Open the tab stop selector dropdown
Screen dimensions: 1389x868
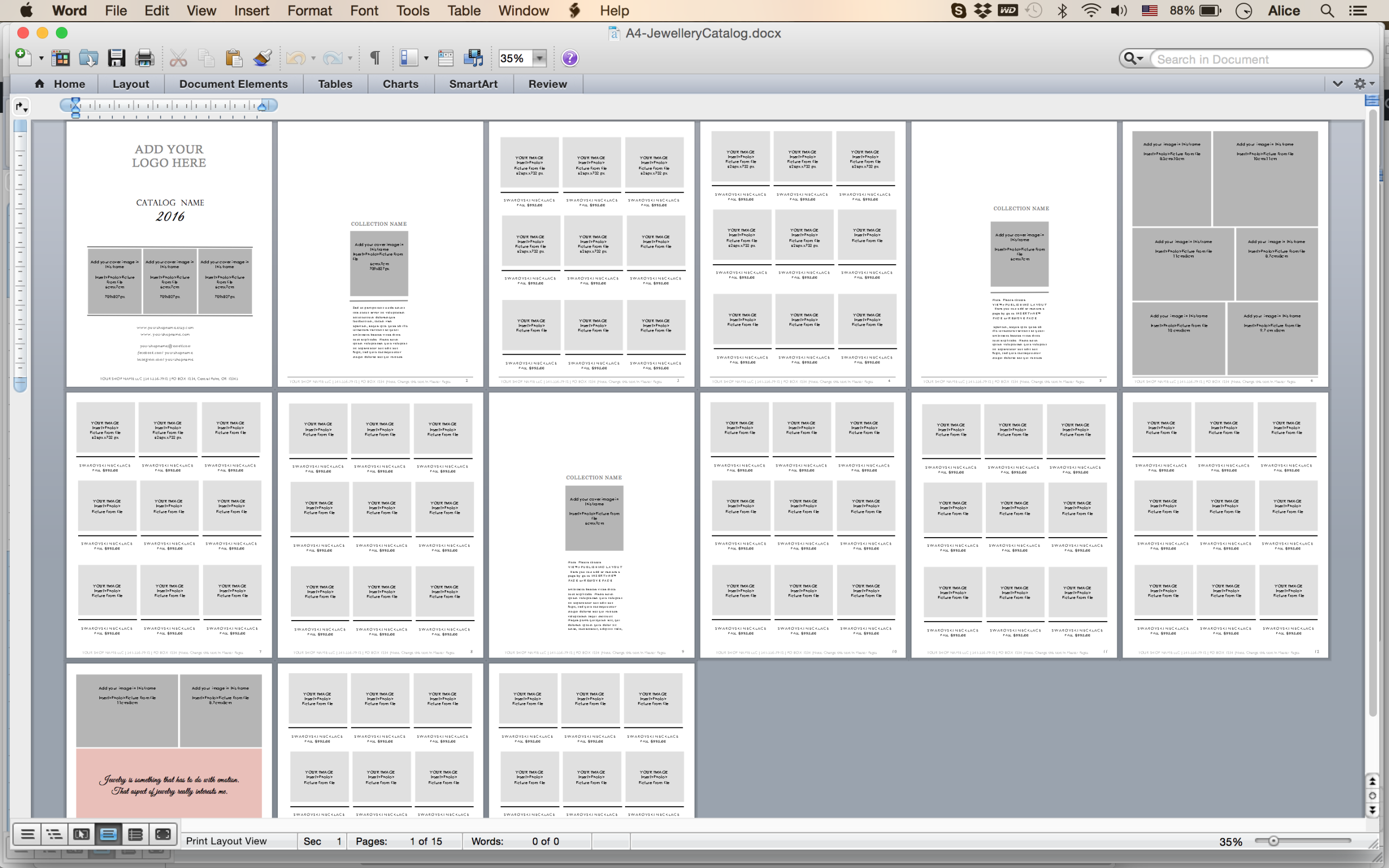[21, 106]
